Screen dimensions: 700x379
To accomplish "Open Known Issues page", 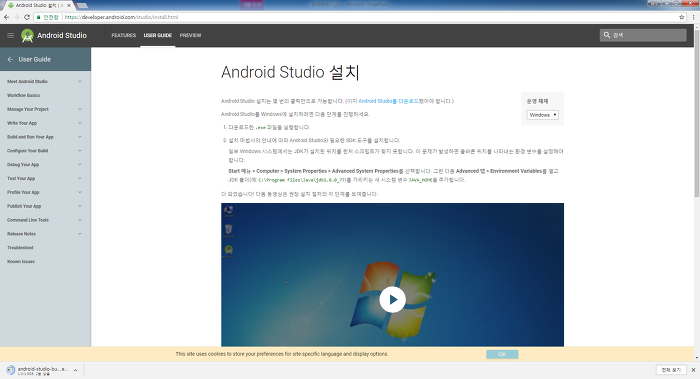I will coord(21,261).
